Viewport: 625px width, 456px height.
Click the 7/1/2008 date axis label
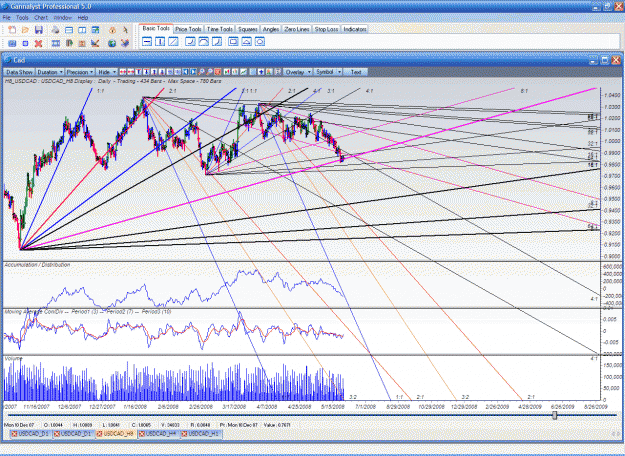click(365, 406)
